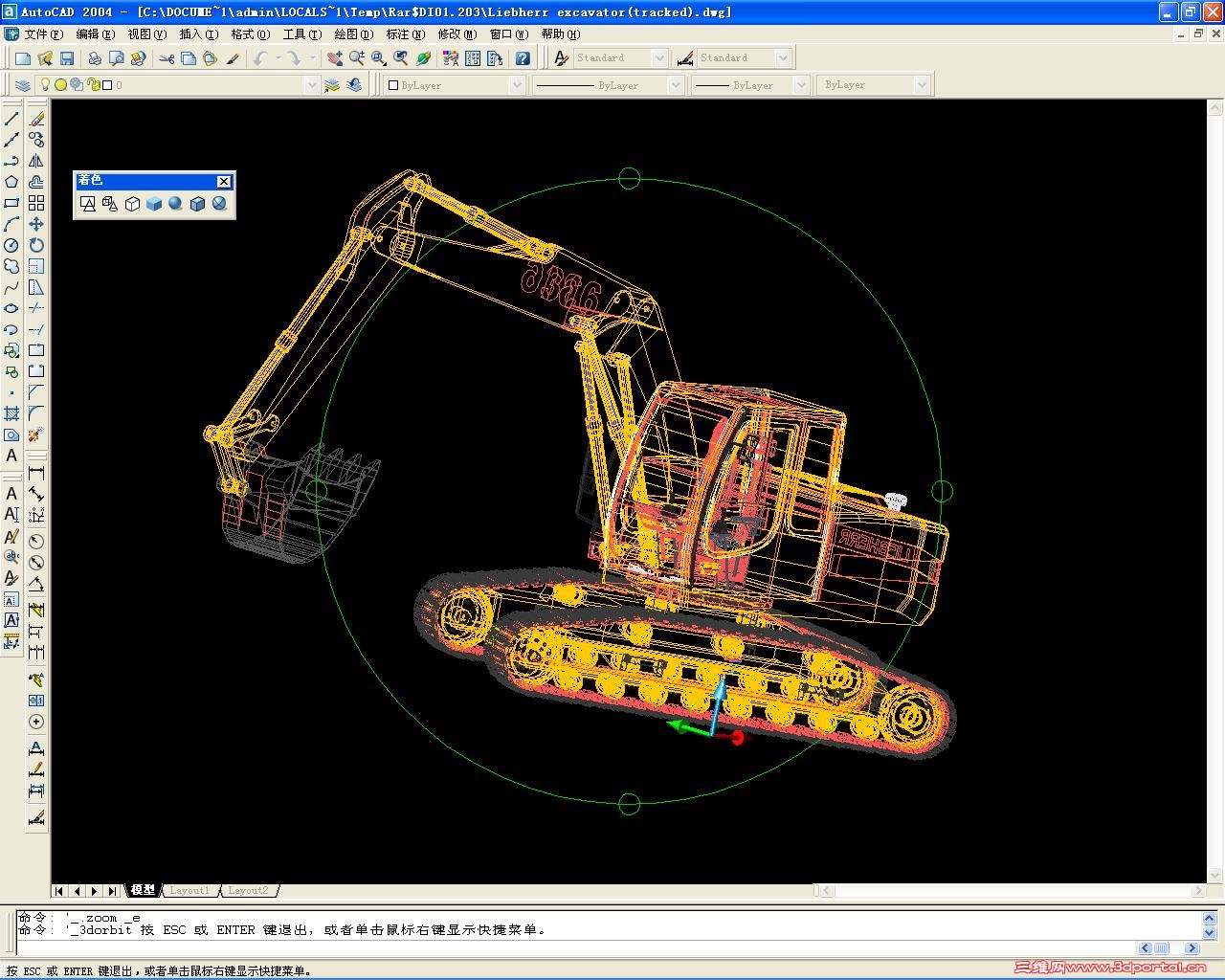Viewport: 1225px width, 980px height.
Task: Select the Spline draw tool
Action: [x=11, y=287]
